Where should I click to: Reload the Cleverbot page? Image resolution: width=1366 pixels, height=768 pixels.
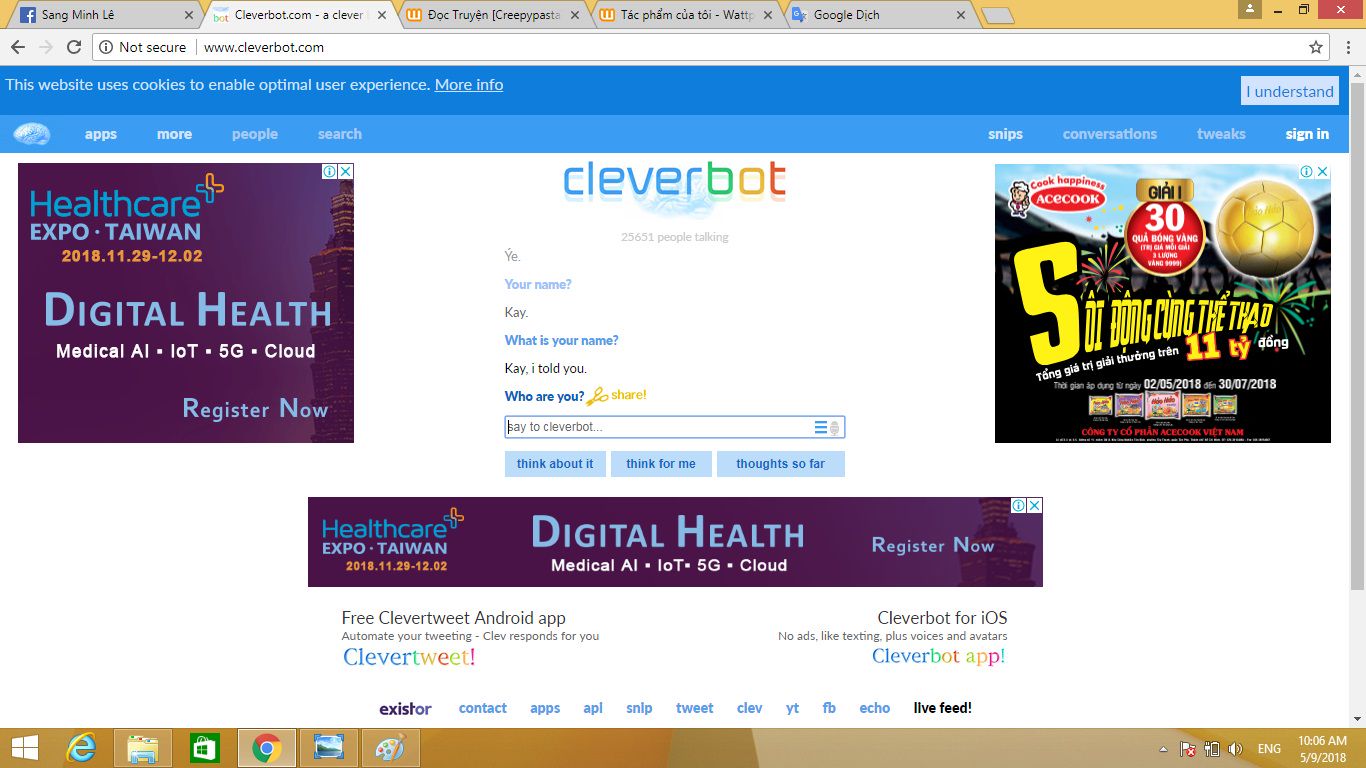[74, 47]
